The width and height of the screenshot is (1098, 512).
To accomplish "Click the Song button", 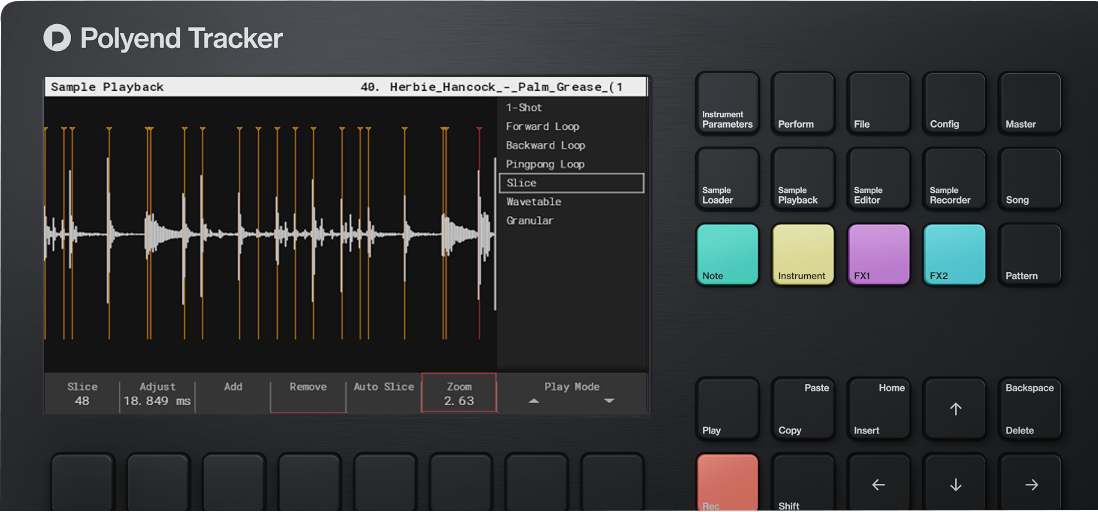I will (1030, 179).
